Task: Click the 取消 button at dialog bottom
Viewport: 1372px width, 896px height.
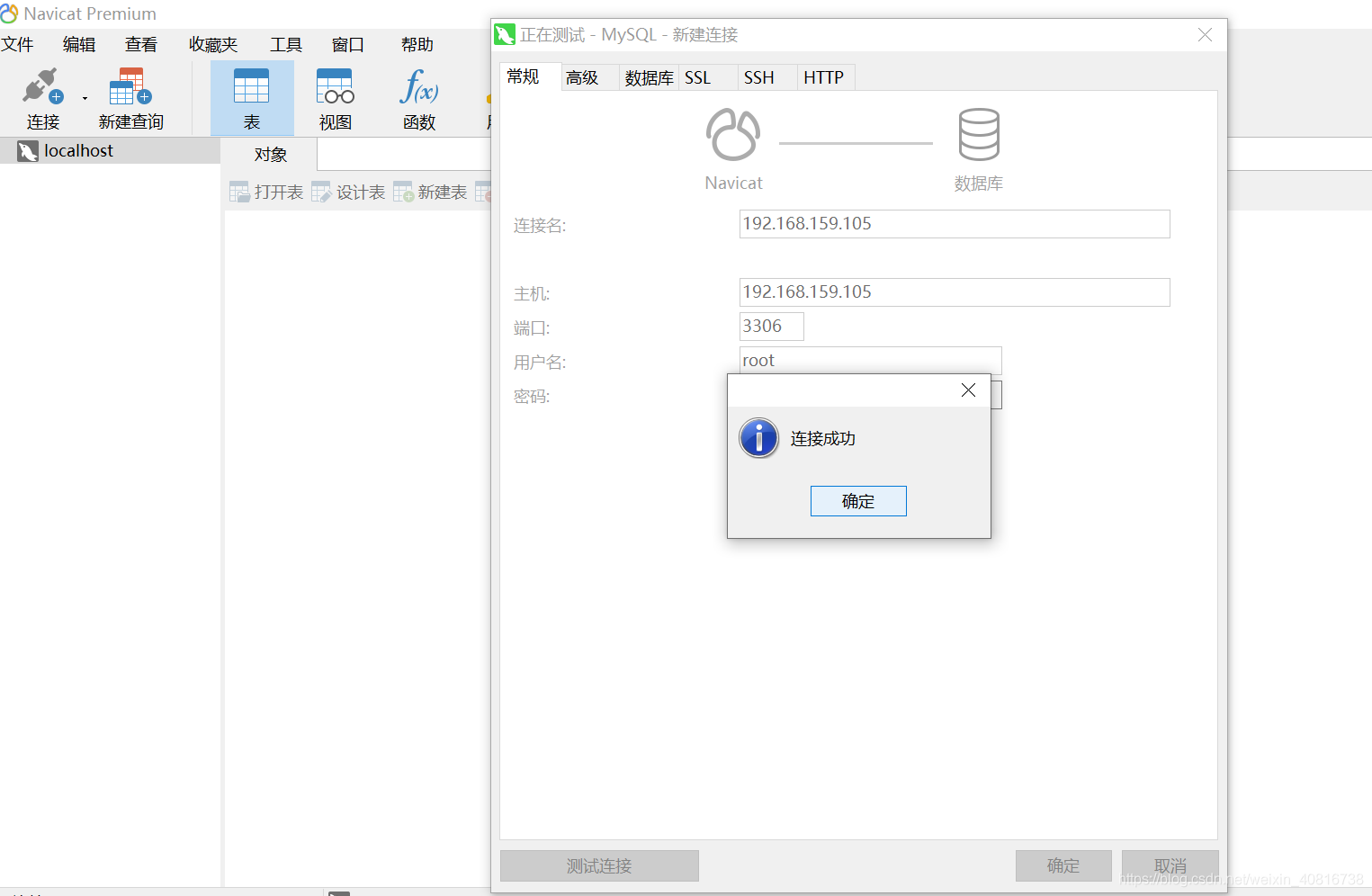Action: click(x=1170, y=865)
